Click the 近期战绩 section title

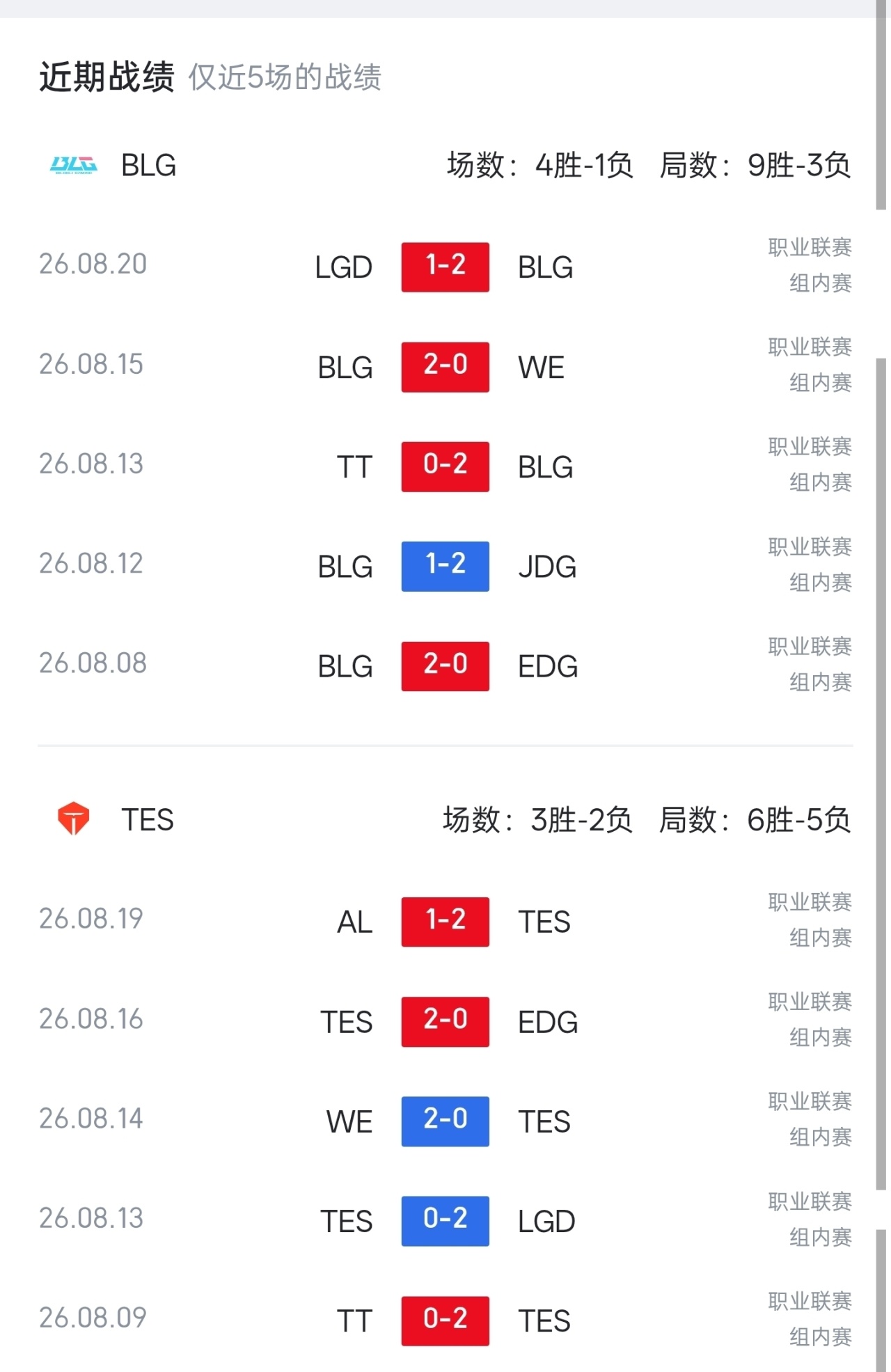(107, 77)
